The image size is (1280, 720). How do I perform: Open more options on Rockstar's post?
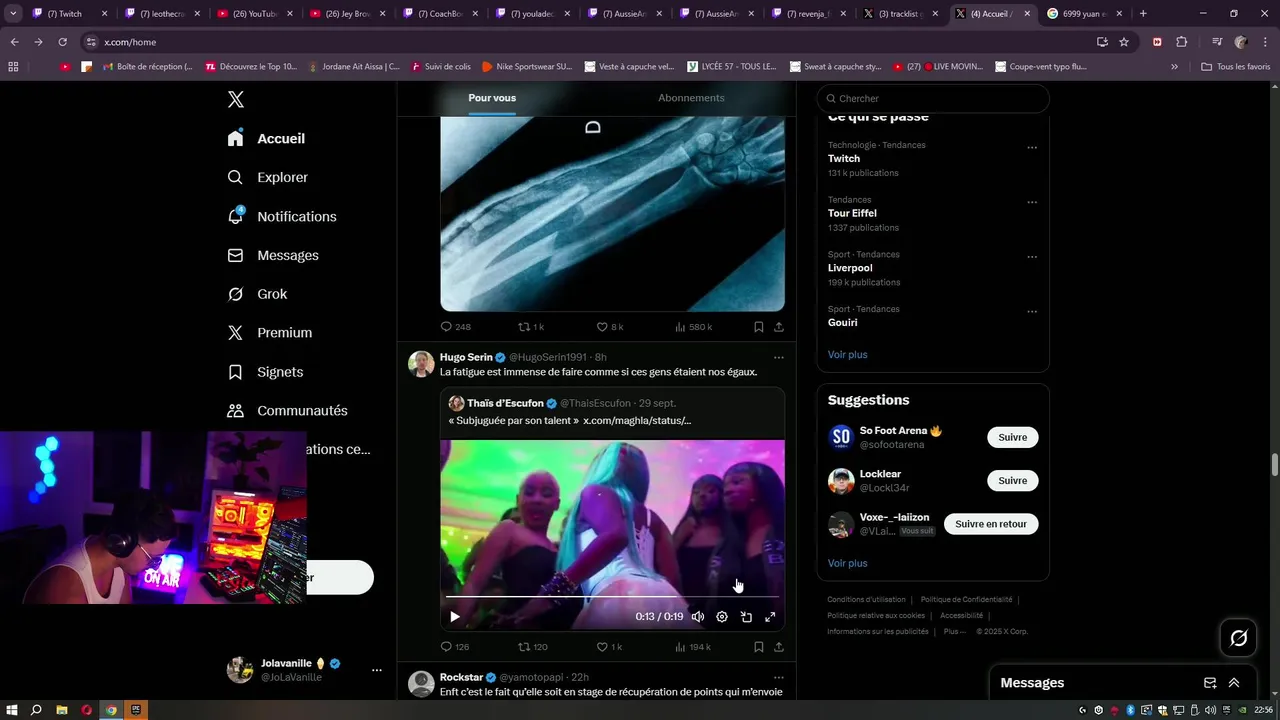point(779,678)
